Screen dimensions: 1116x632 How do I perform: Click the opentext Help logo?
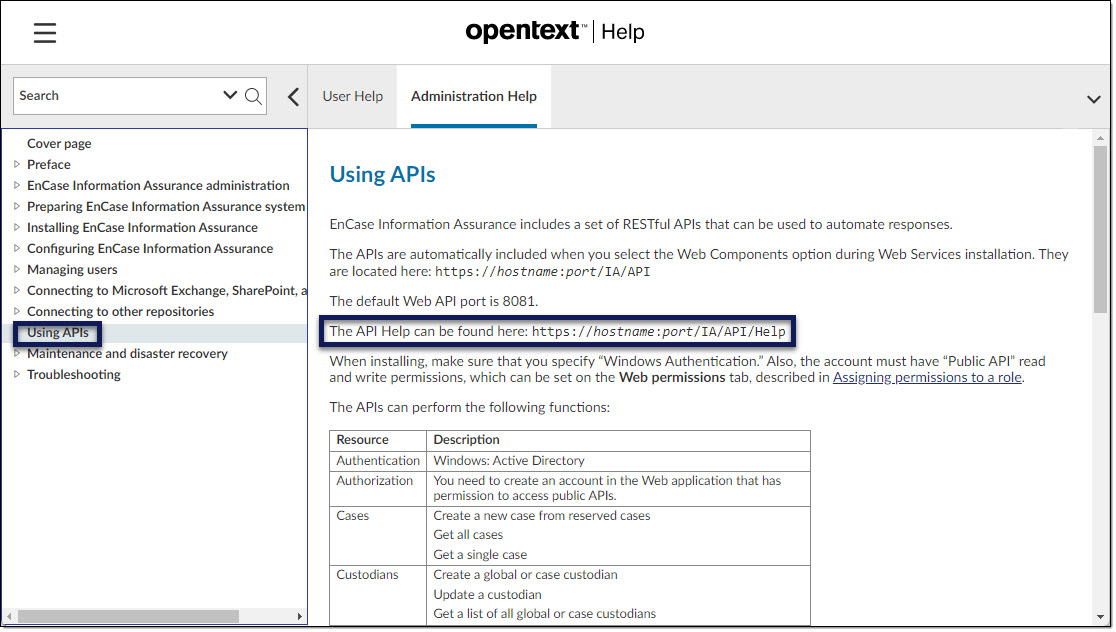tap(554, 31)
